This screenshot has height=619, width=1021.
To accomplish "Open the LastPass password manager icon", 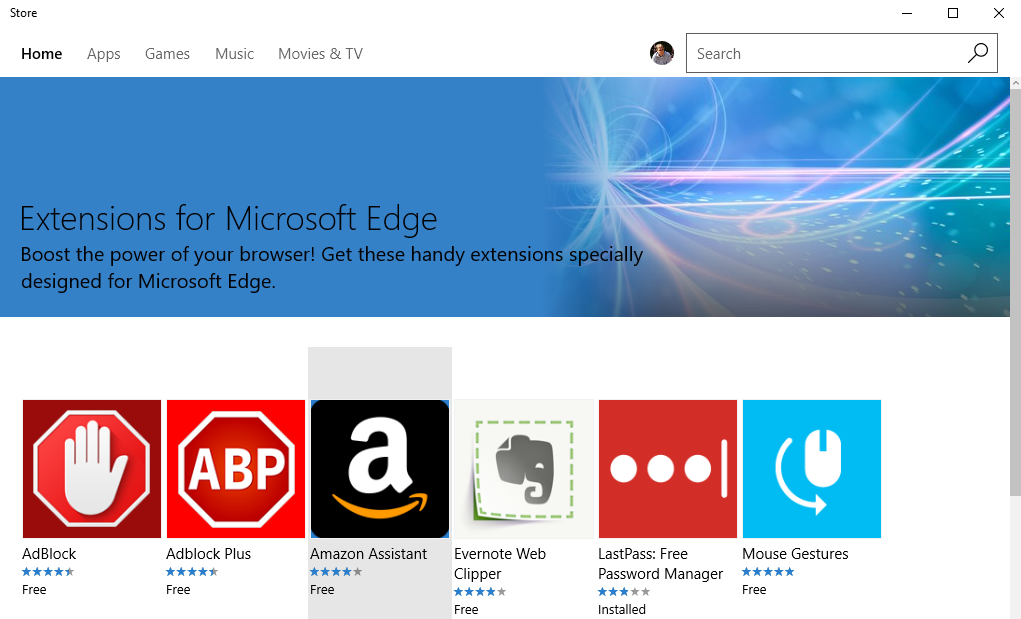I will click(x=668, y=469).
